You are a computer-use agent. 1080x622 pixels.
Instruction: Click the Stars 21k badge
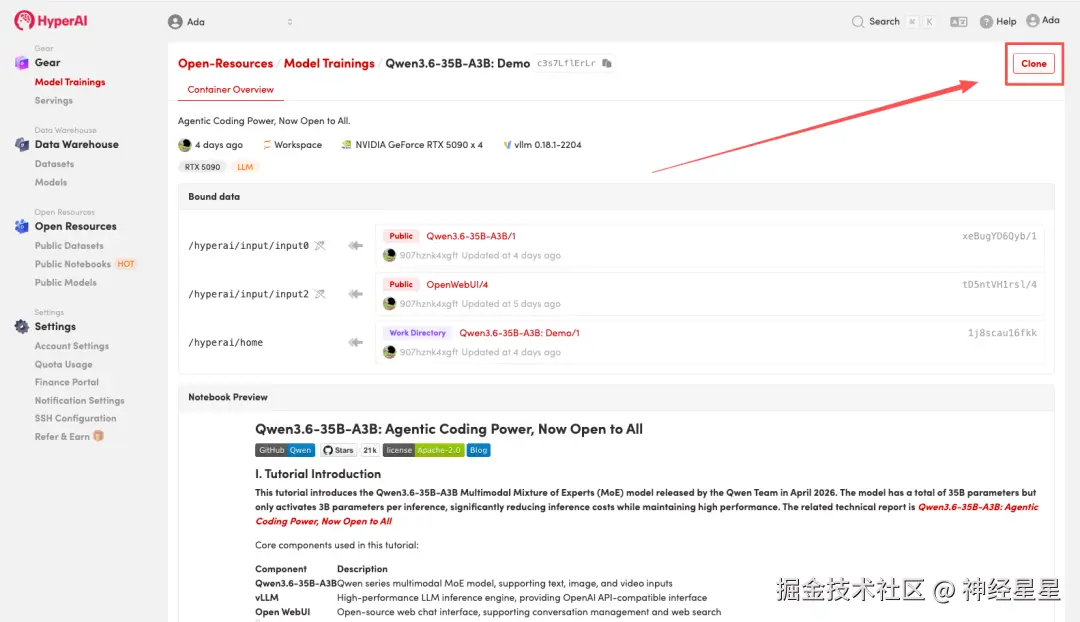click(349, 450)
